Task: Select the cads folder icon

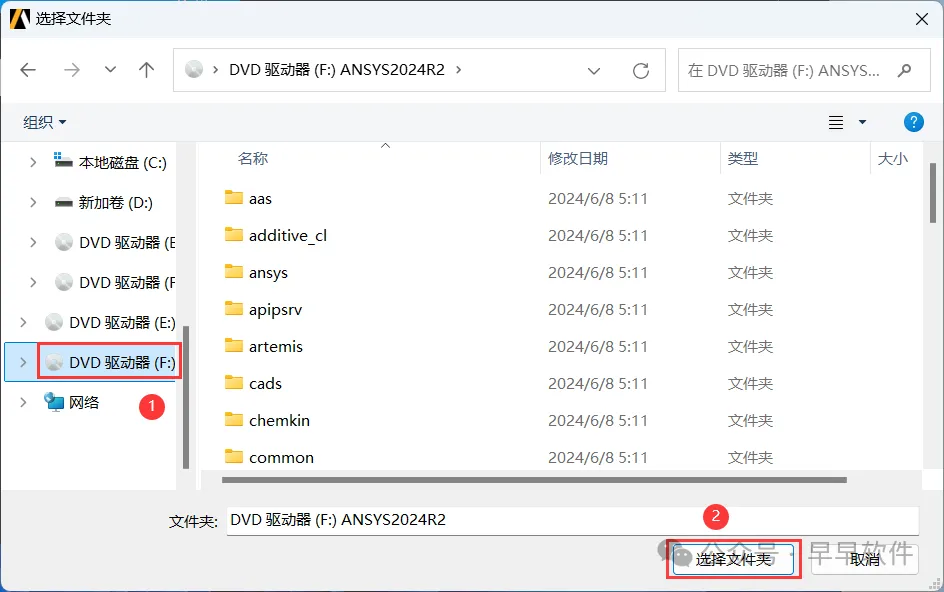Action: [234, 382]
